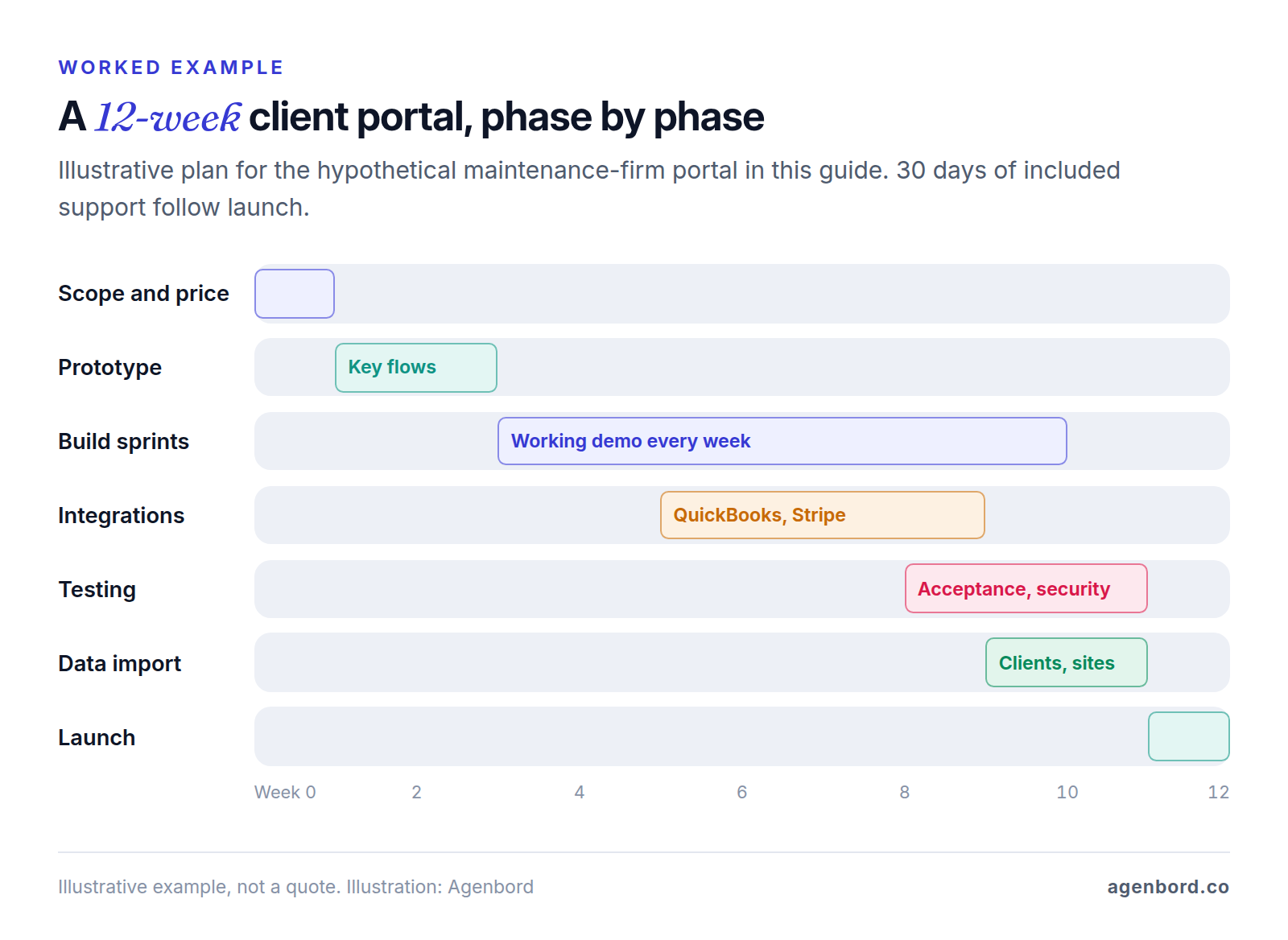Click the Acceptance, security testing bar
Image resolution: width=1288 pixels, height=940 pixels.
(x=1026, y=588)
